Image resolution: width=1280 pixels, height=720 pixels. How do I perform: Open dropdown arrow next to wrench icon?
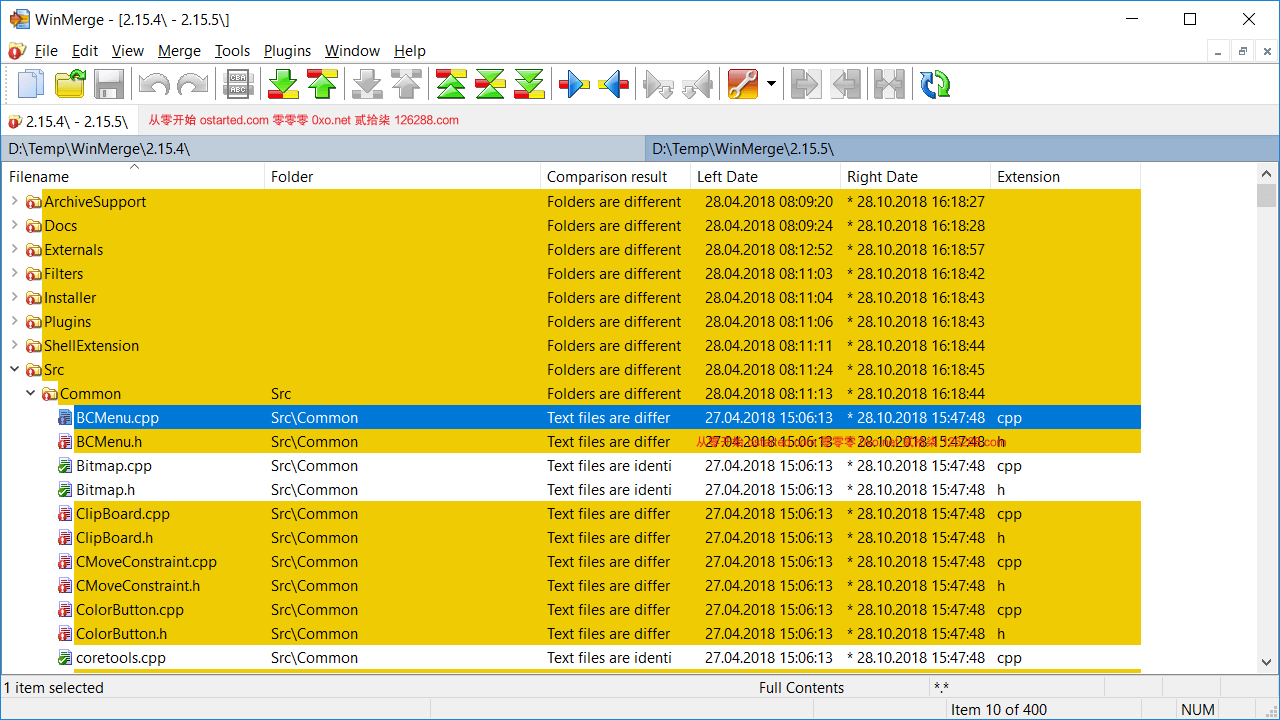(x=771, y=84)
